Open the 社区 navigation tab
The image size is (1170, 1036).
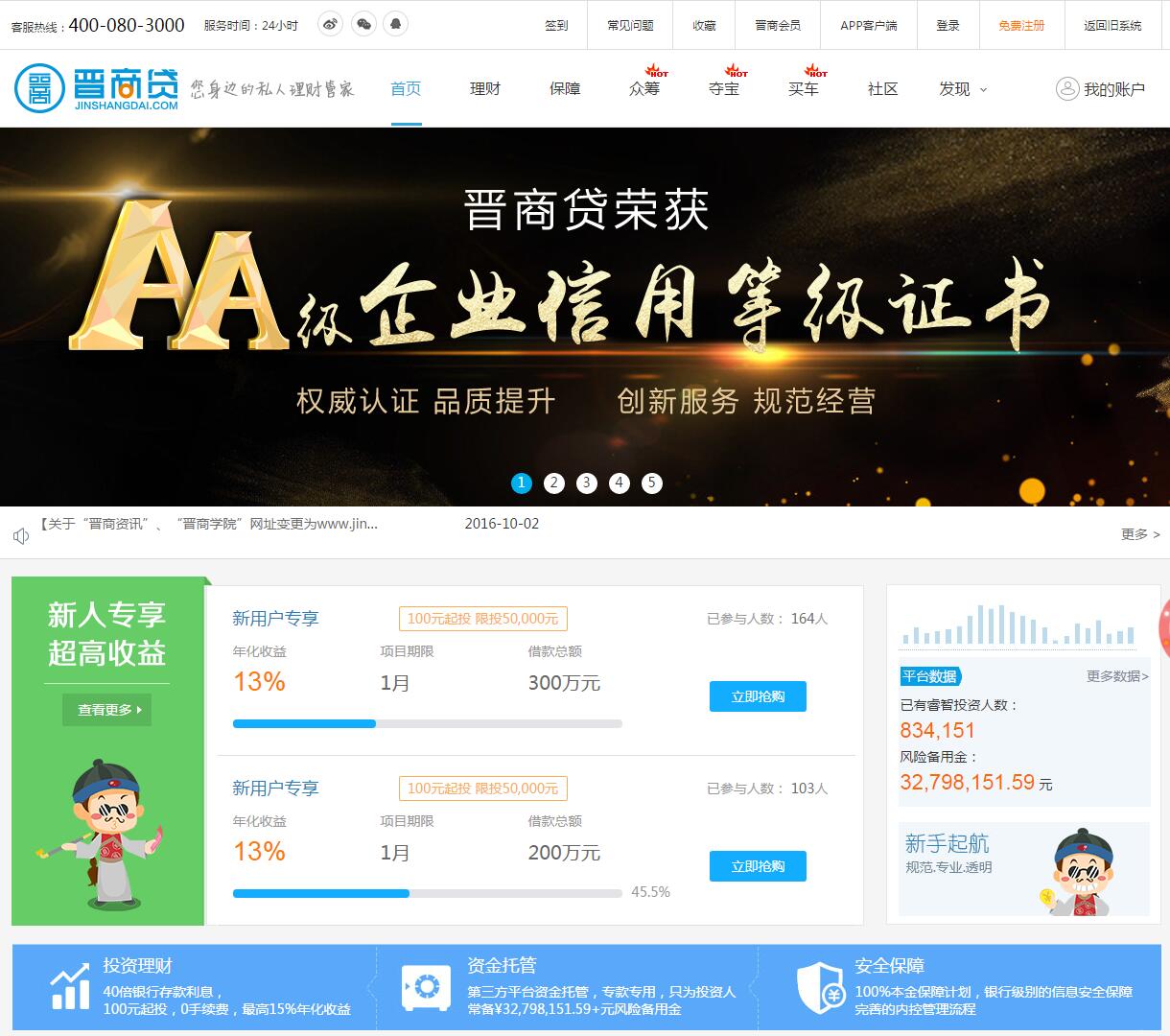point(883,89)
